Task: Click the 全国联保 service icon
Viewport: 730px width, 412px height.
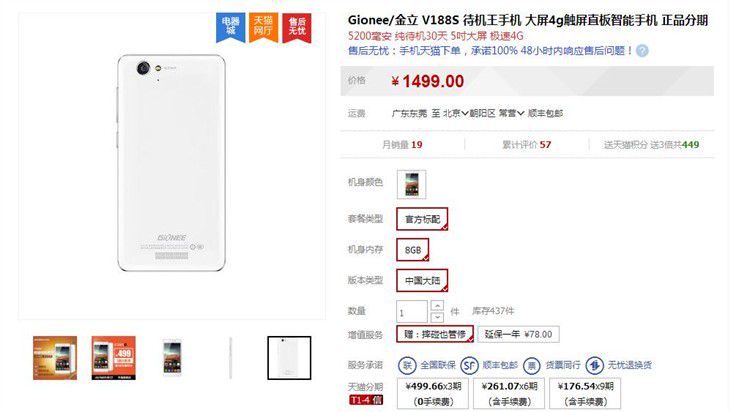Action: (x=407, y=365)
